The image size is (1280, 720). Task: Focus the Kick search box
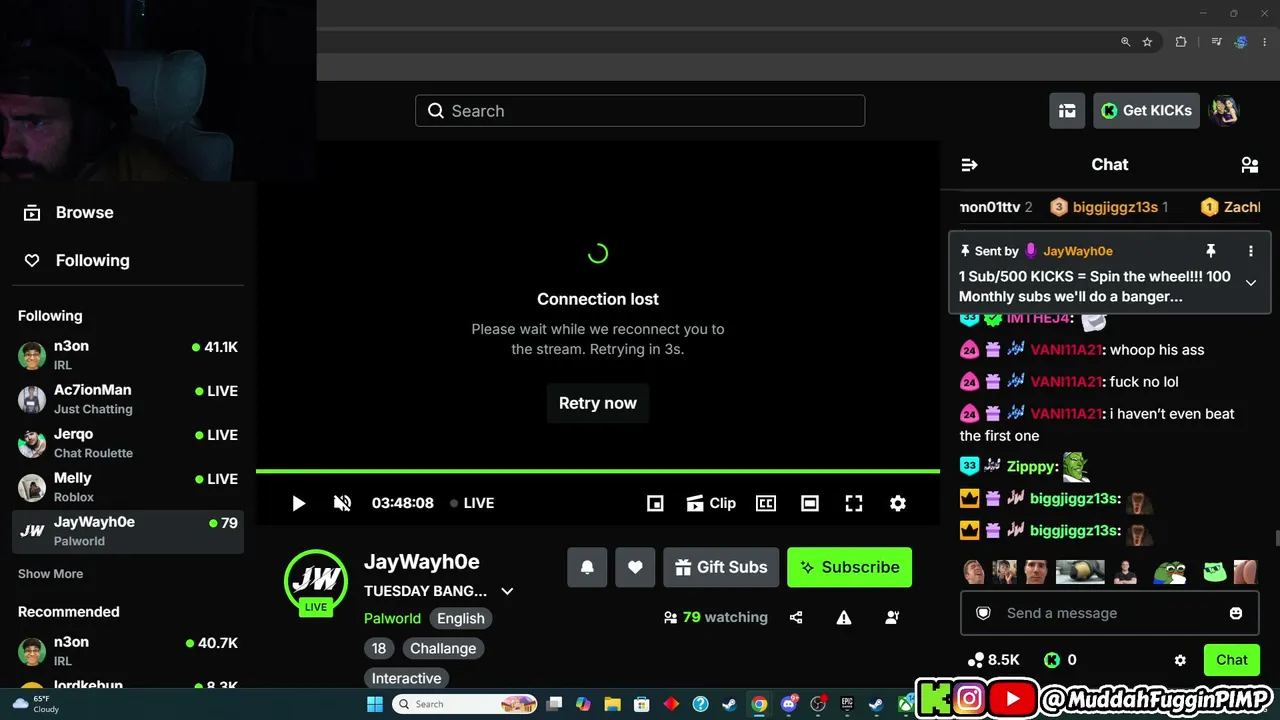click(x=640, y=111)
